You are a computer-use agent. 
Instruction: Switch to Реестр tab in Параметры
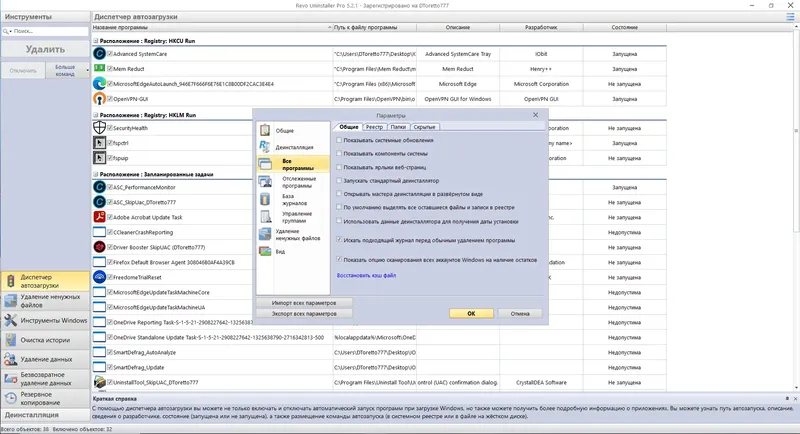[374, 127]
